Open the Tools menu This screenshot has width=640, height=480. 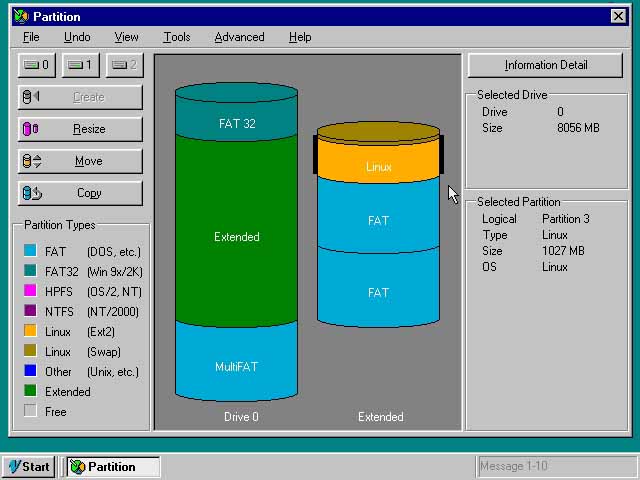tap(176, 37)
